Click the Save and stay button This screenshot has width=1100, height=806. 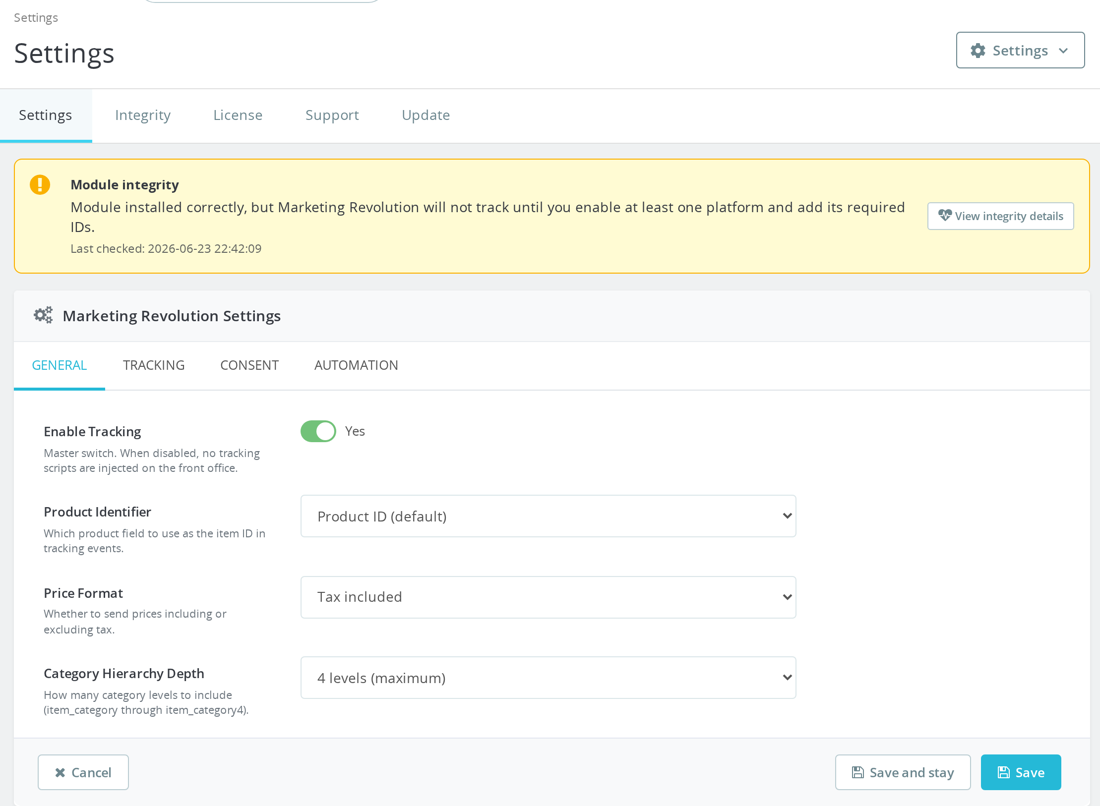pos(903,772)
